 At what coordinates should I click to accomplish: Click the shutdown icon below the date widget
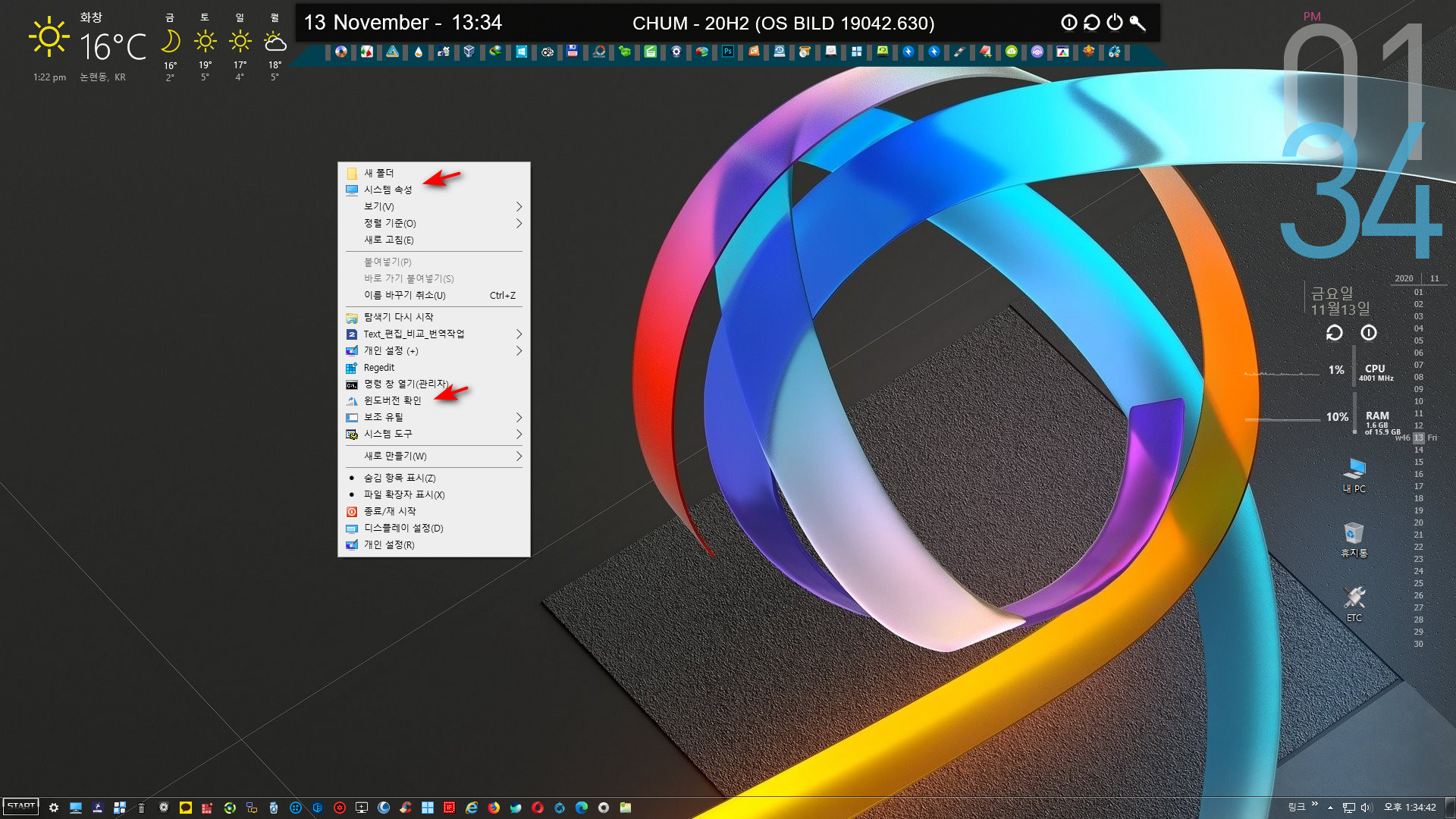point(1369,333)
